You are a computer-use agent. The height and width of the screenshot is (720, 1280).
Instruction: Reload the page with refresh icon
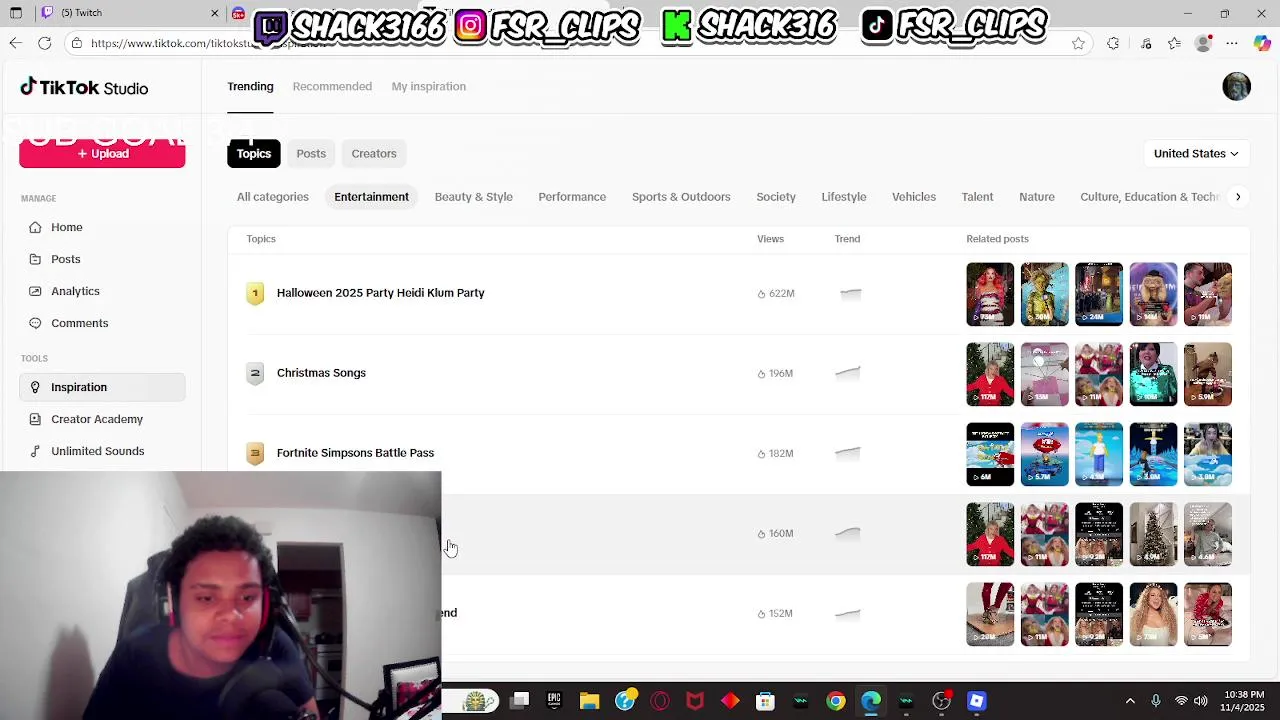tap(45, 43)
